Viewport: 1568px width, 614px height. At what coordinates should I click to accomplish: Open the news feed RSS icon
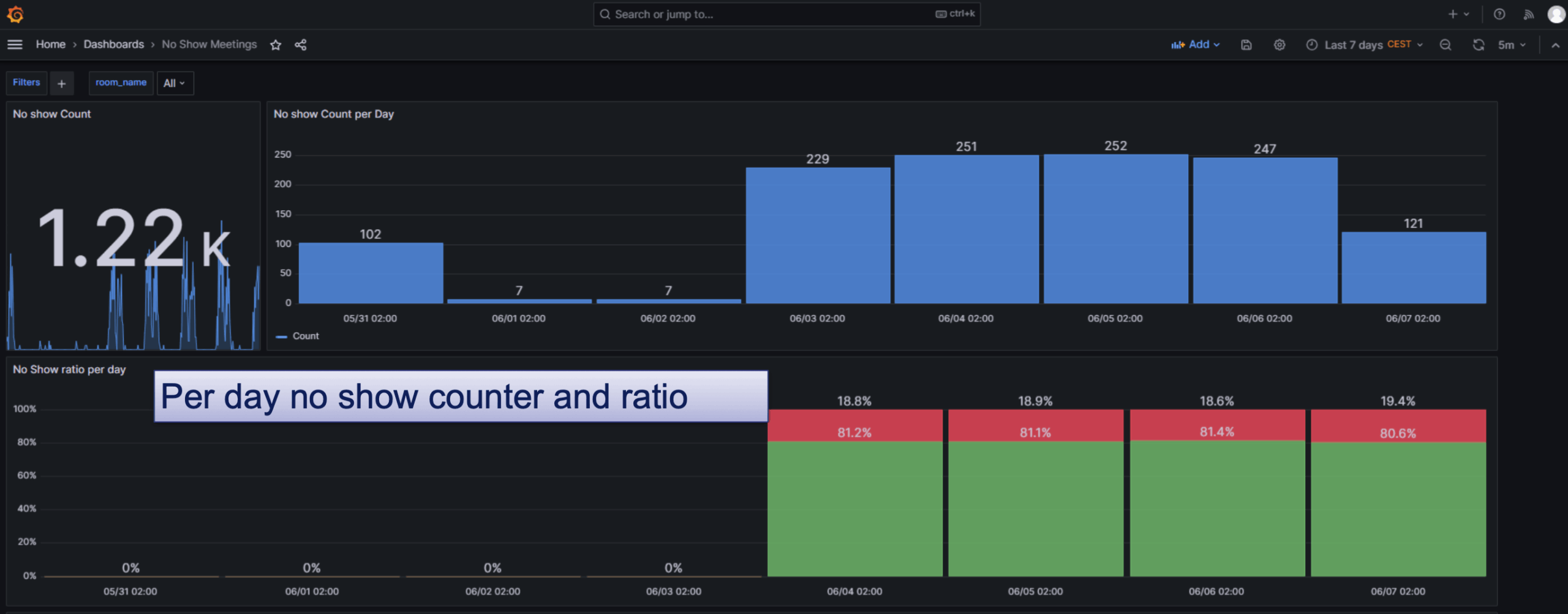coord(1528,14)
